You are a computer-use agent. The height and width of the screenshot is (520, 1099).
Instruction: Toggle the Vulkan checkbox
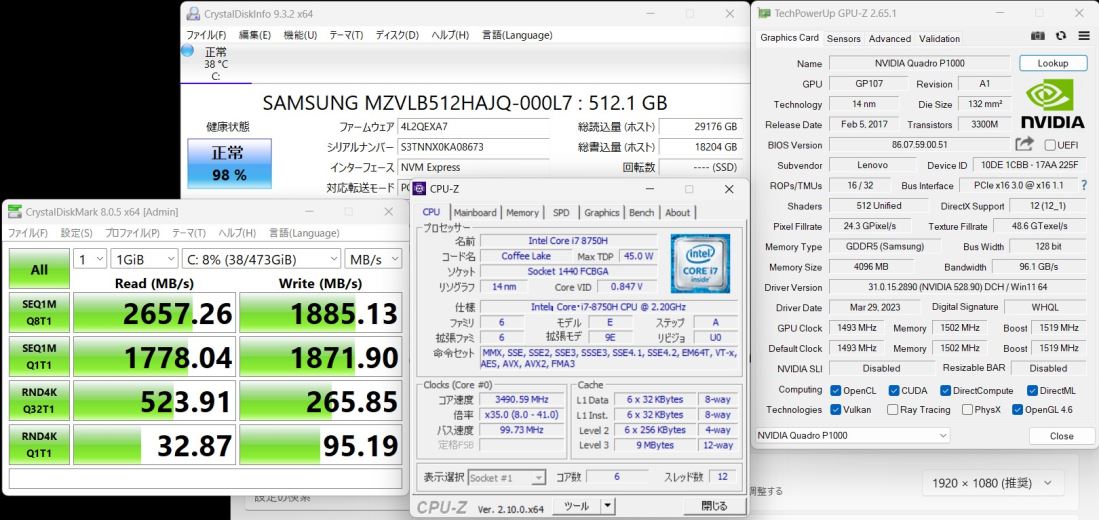click(x=835, y=409)
